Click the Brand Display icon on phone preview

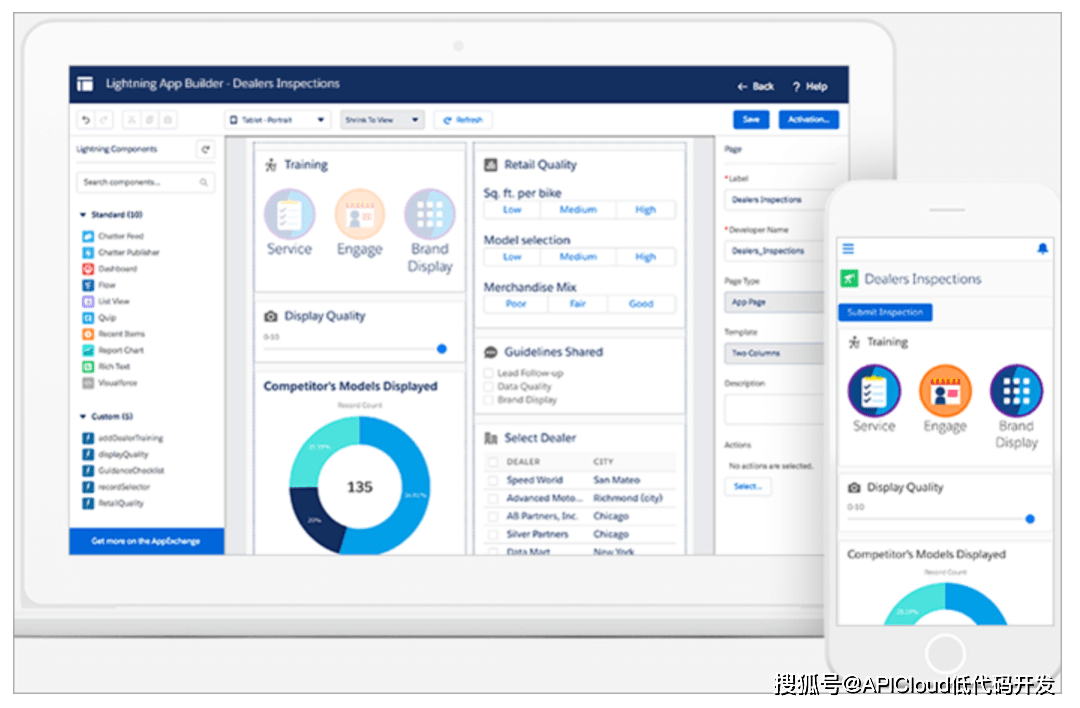tap(1016, 390)
